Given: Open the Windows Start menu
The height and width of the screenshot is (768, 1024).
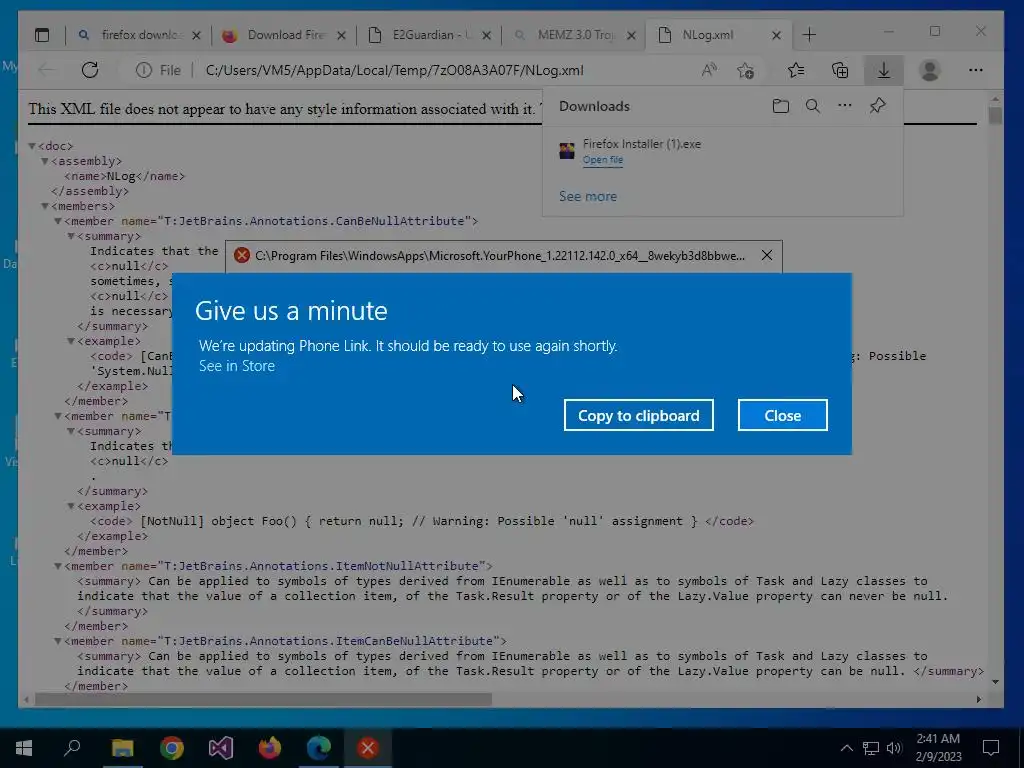Looking at the screenshot, I should (x=24, y=748).
